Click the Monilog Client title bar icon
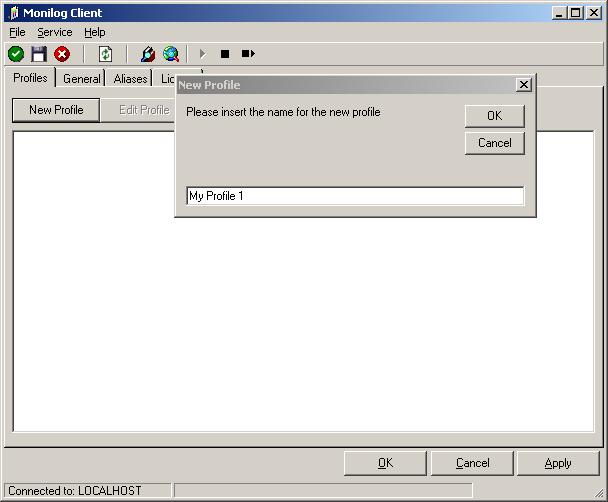 (x=14, y=13)
